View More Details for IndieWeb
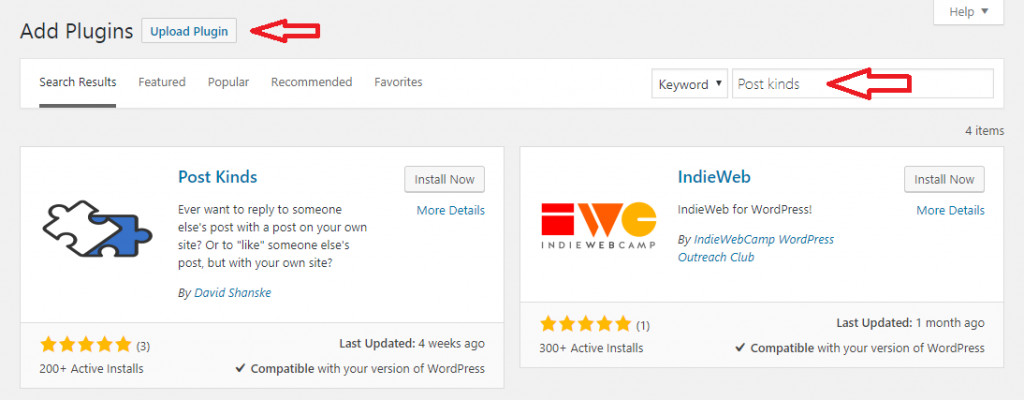This screenshot has height=400, width=1024. click(x=950, y=210)
